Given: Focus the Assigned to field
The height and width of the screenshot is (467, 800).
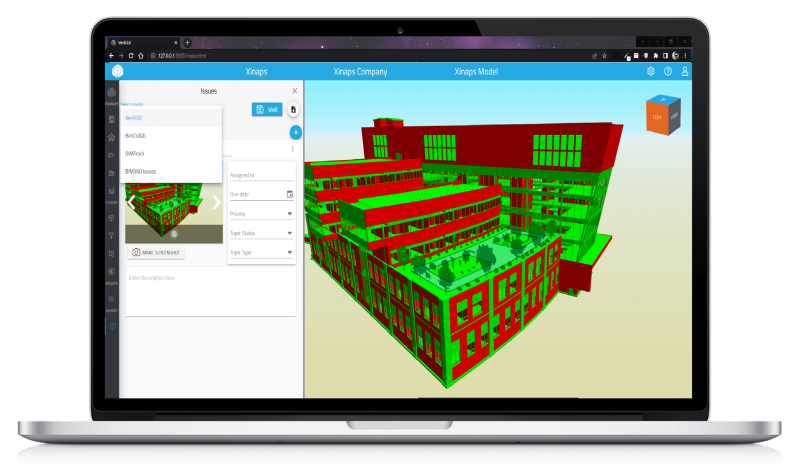Looking at the screenshot, I should [x=261, y=175].
